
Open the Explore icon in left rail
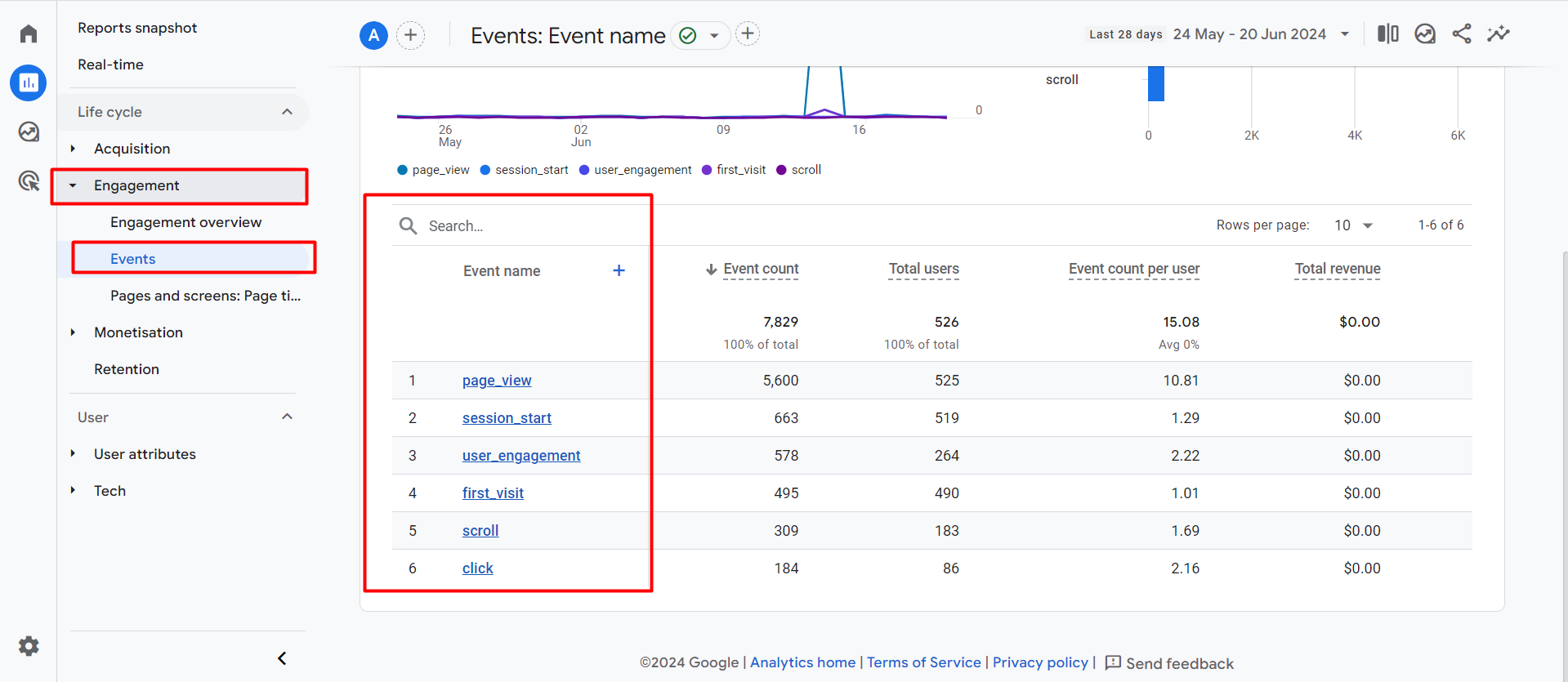pos(29,131)
